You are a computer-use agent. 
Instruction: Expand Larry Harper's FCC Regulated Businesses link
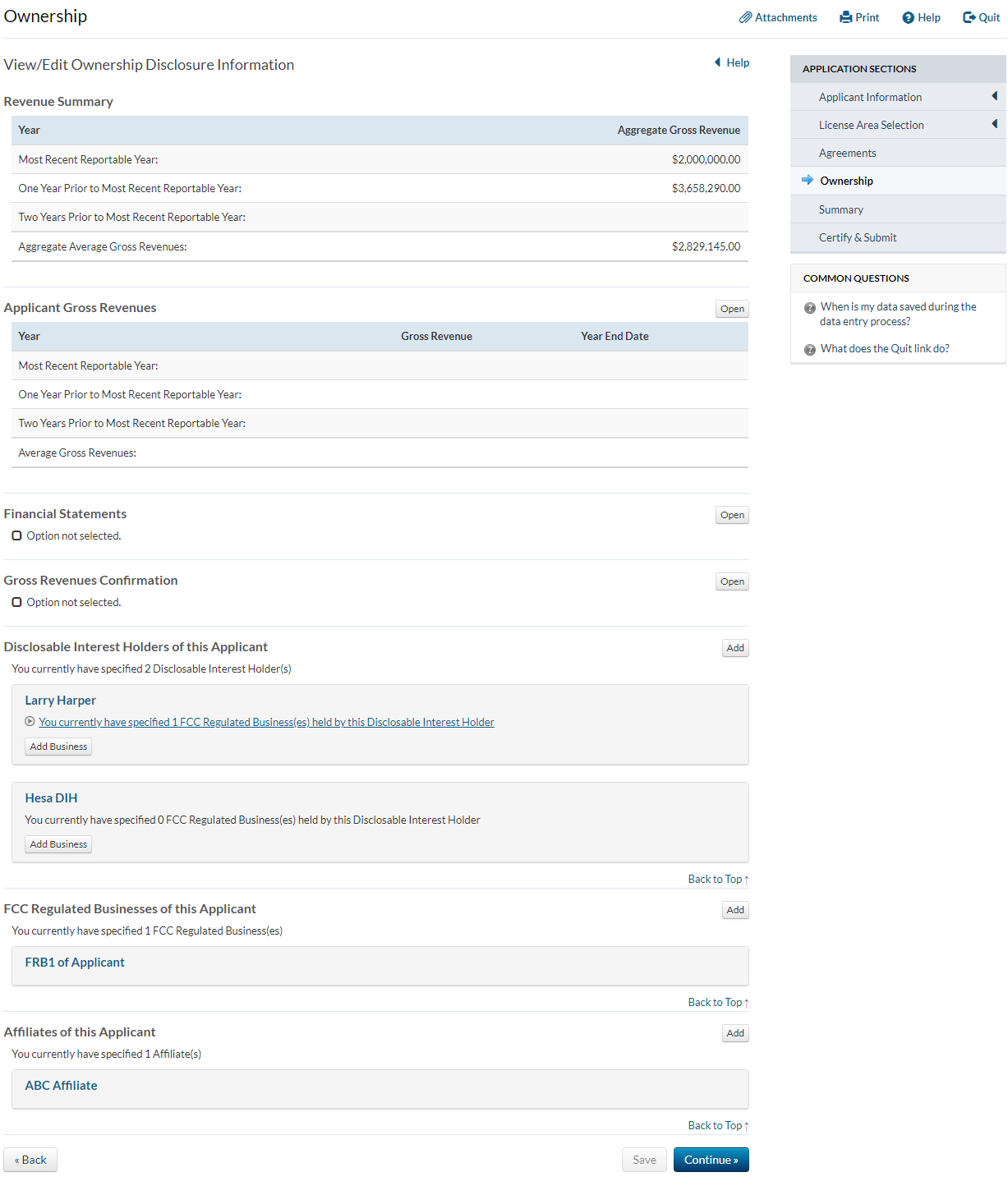[x=266, y=723]
